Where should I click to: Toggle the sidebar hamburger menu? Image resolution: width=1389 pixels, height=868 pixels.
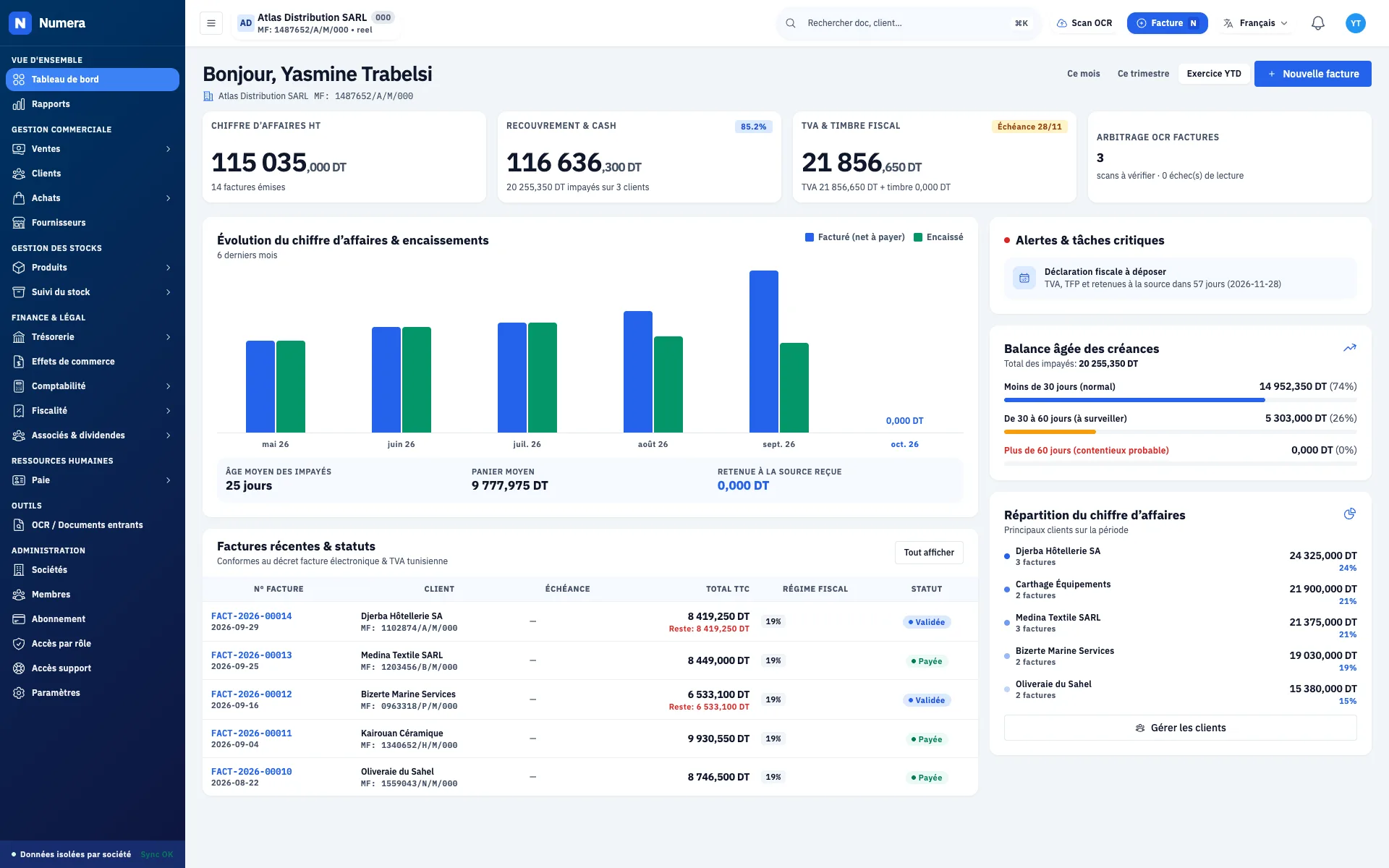[211, 23]
